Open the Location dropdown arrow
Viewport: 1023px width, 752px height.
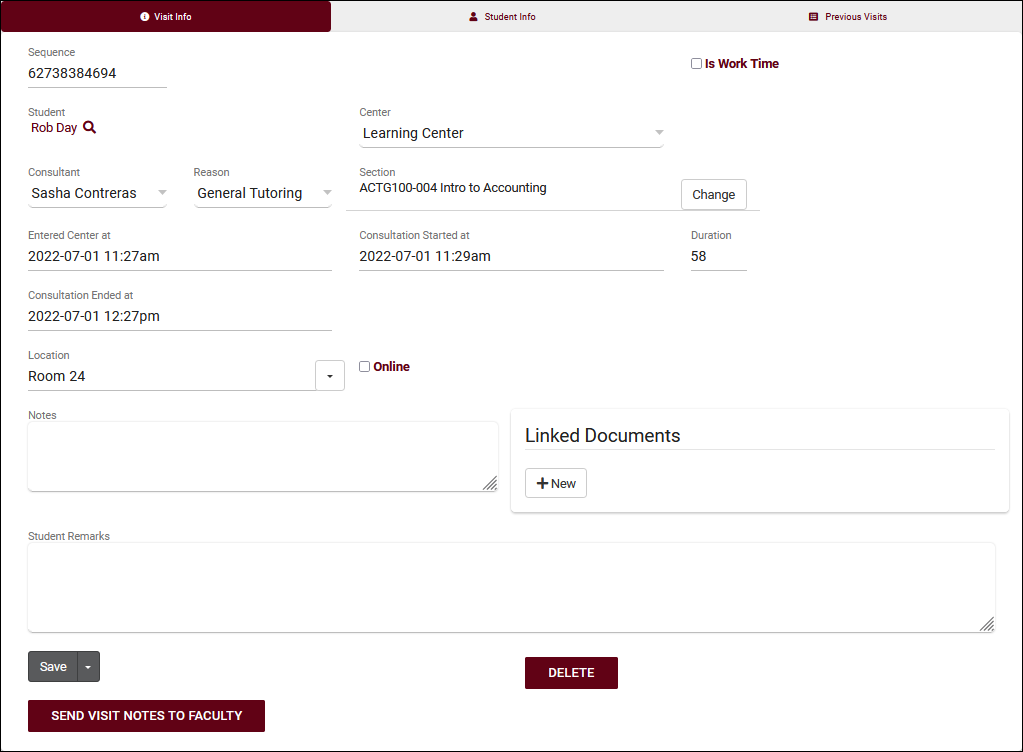330,376
